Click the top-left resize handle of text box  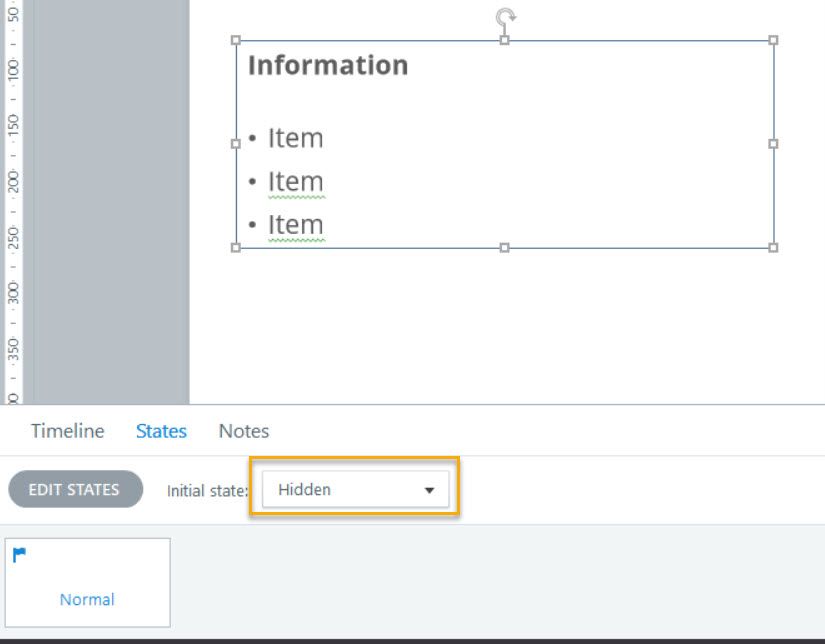pyautogui.click(x=236, y=40)
